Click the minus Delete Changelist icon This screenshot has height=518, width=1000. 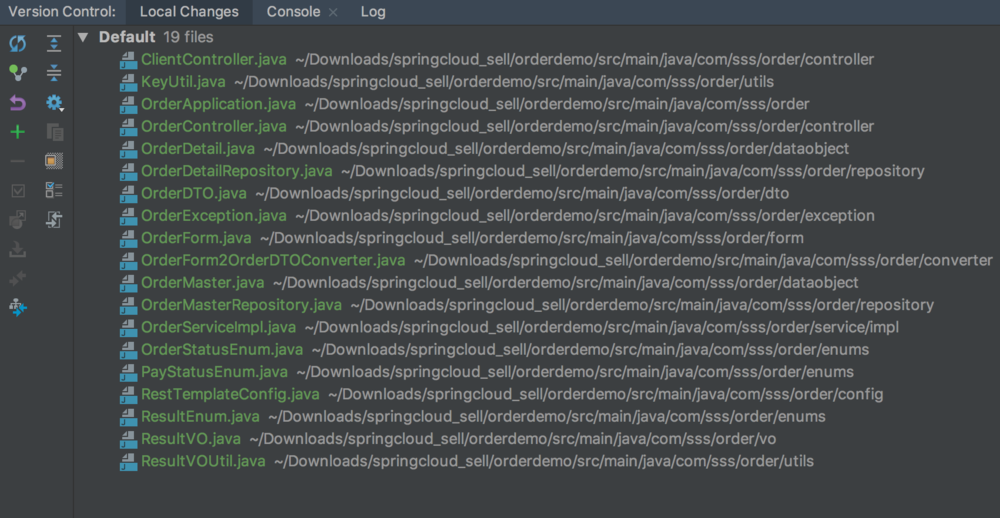coord(18,161)
